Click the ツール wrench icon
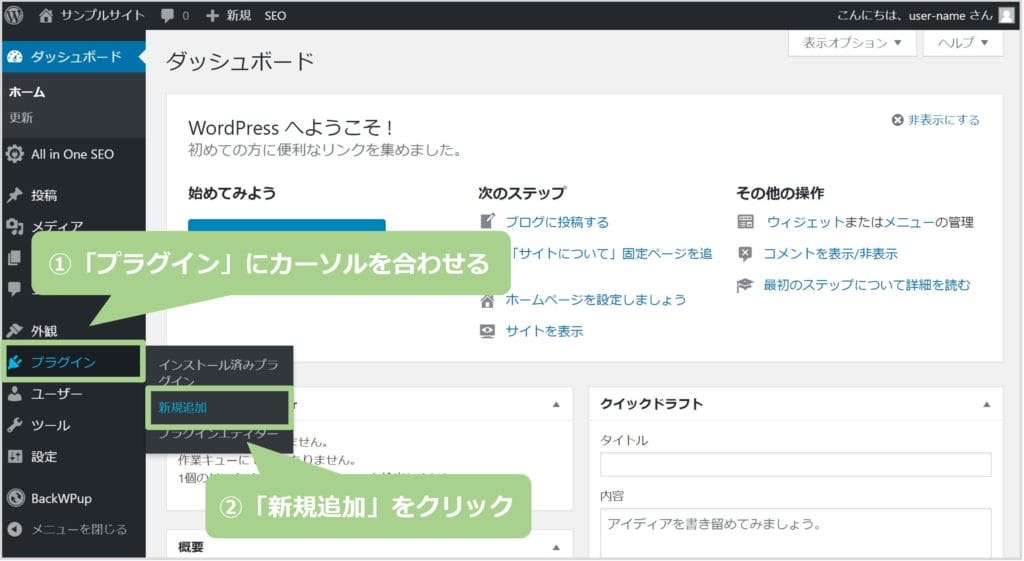This screenshot has width=1024, height=561. 14,425
